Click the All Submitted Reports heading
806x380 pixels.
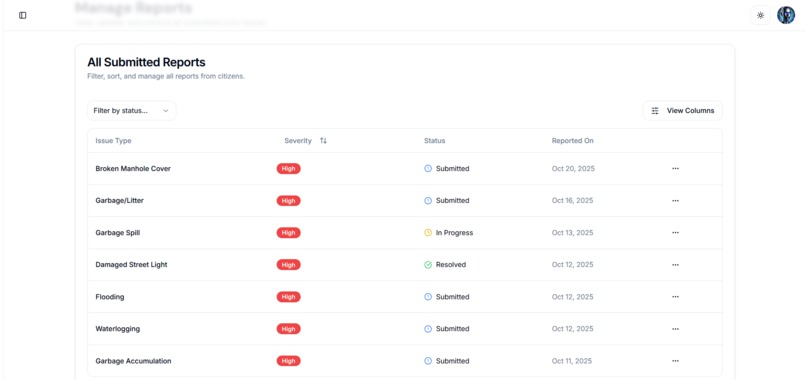146,62
